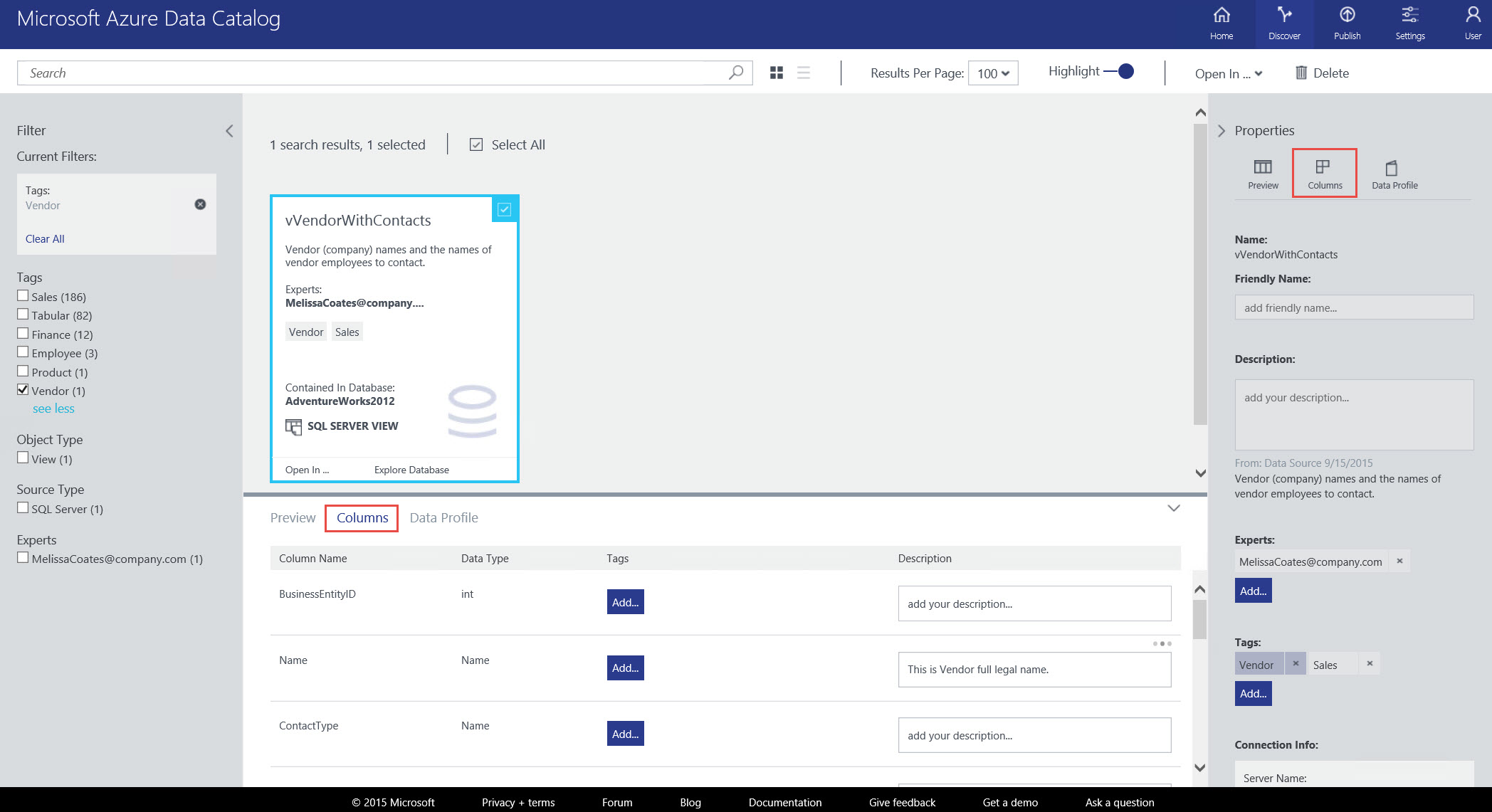Check the Tabular (82) tag filter
The height and width of the screenshot is (812, 1492).
(23, 314)
